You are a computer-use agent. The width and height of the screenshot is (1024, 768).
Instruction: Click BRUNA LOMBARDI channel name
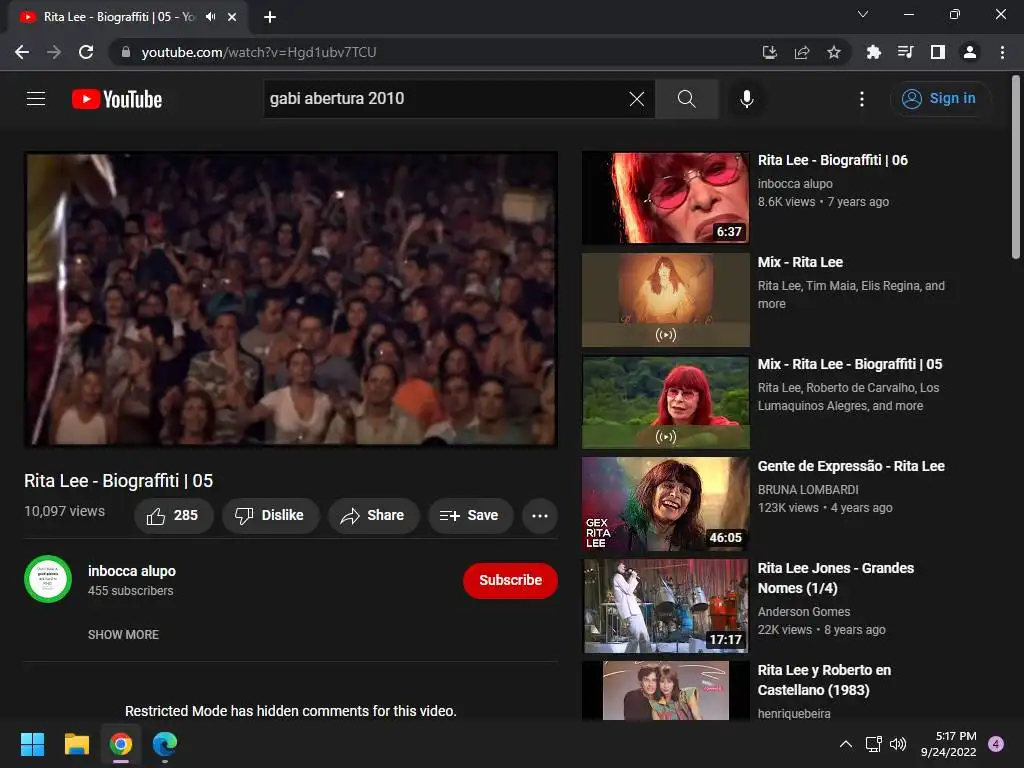[808, 490]
